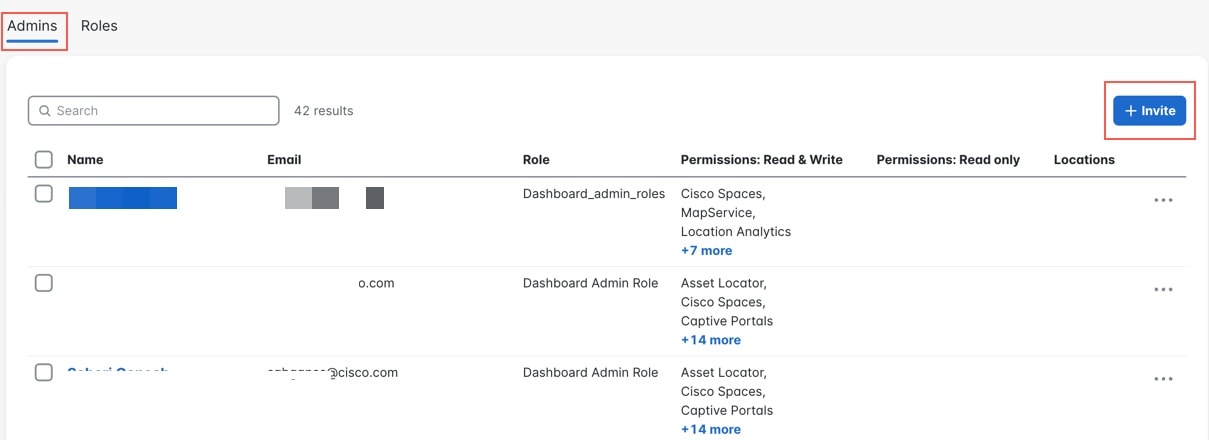Image resolution: width=1209 pixels, height=440 pixels.
Task: Click the search magnifier icon
Action: pos(45,111)
